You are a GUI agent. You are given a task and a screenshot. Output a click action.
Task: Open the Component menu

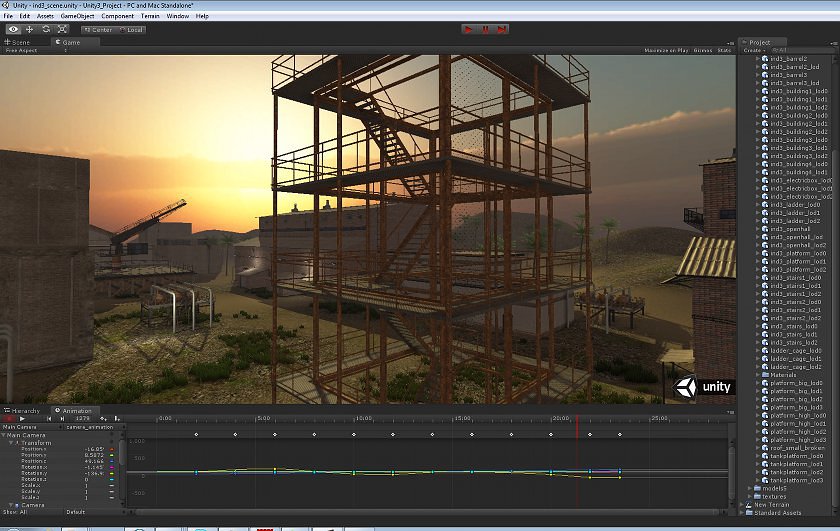click(118, 16)
